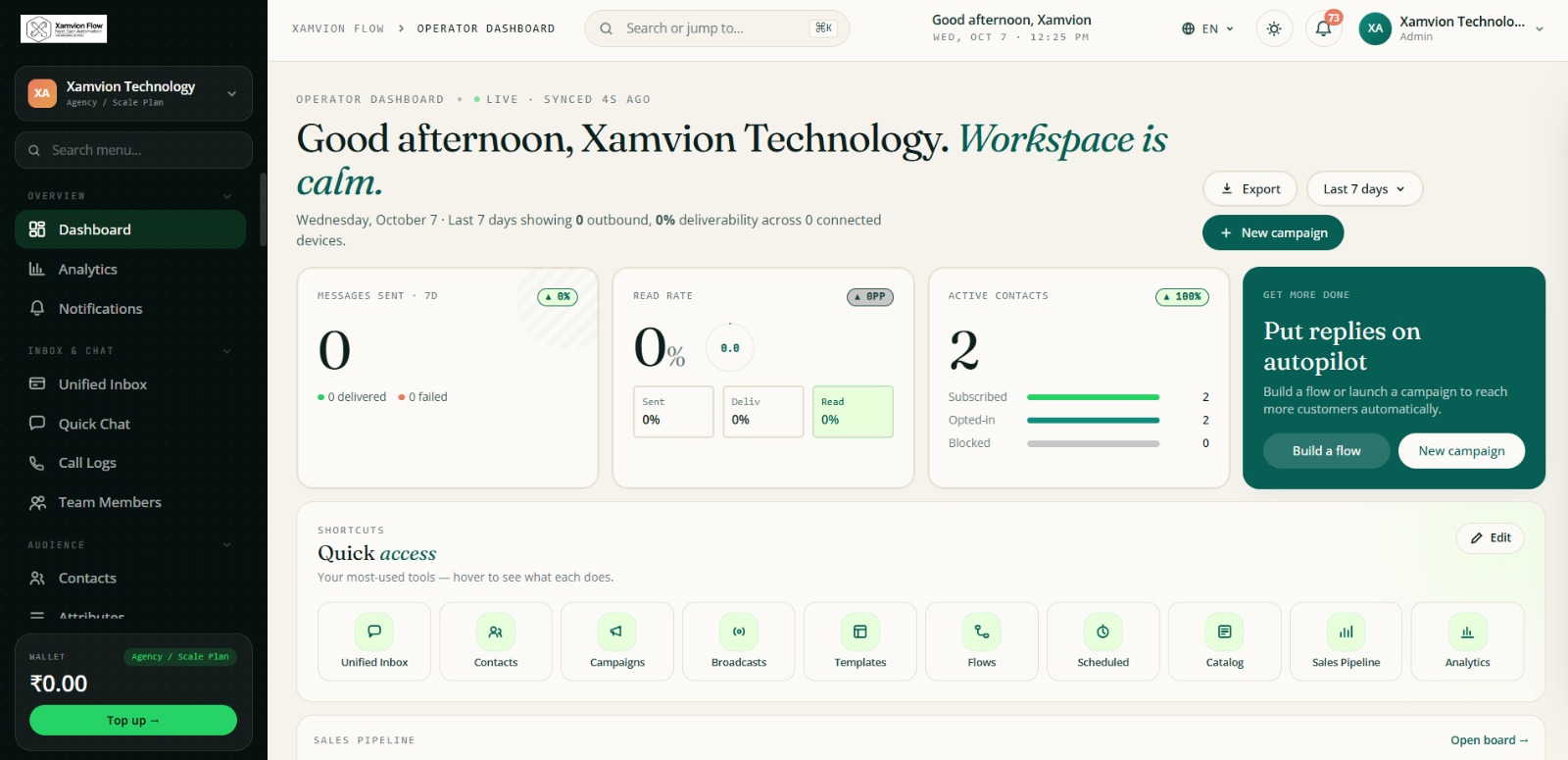Image resolution: width=1568 pixels, height=760 pixels.
Task: Open Quick Chat in the sidebar
Action: (130, 424)
